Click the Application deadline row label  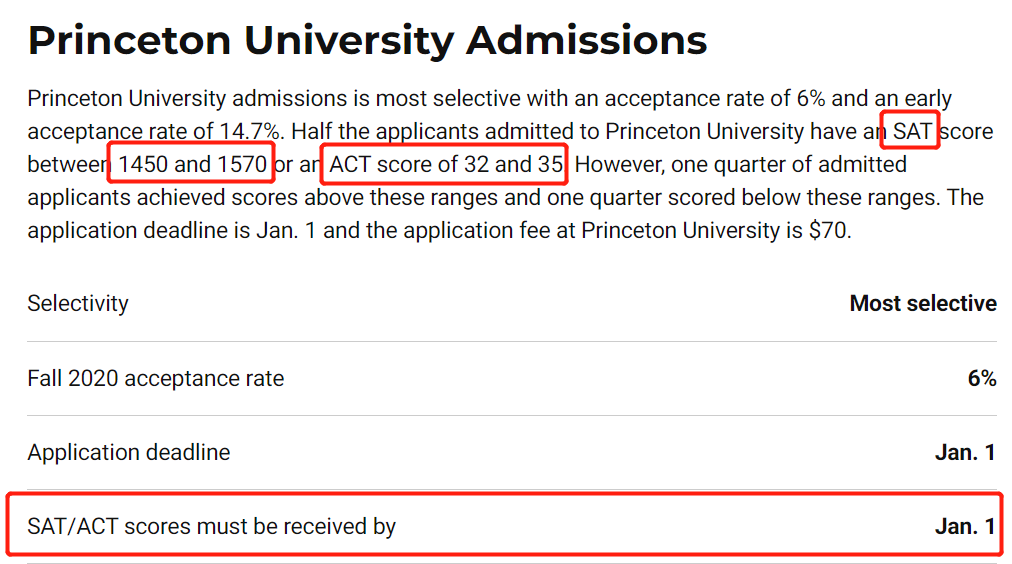(x=128, y=452)
